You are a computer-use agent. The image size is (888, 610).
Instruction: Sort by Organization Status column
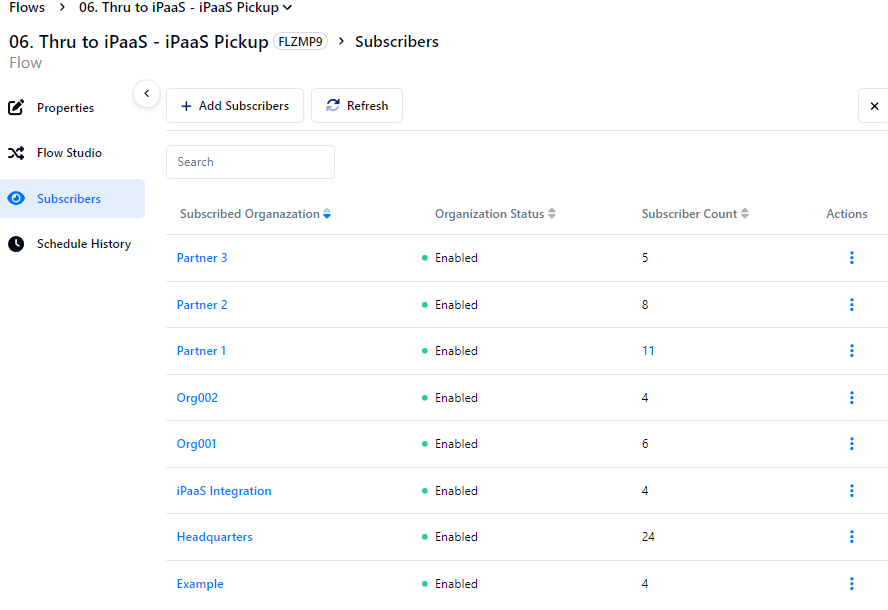tap(551, 214)
